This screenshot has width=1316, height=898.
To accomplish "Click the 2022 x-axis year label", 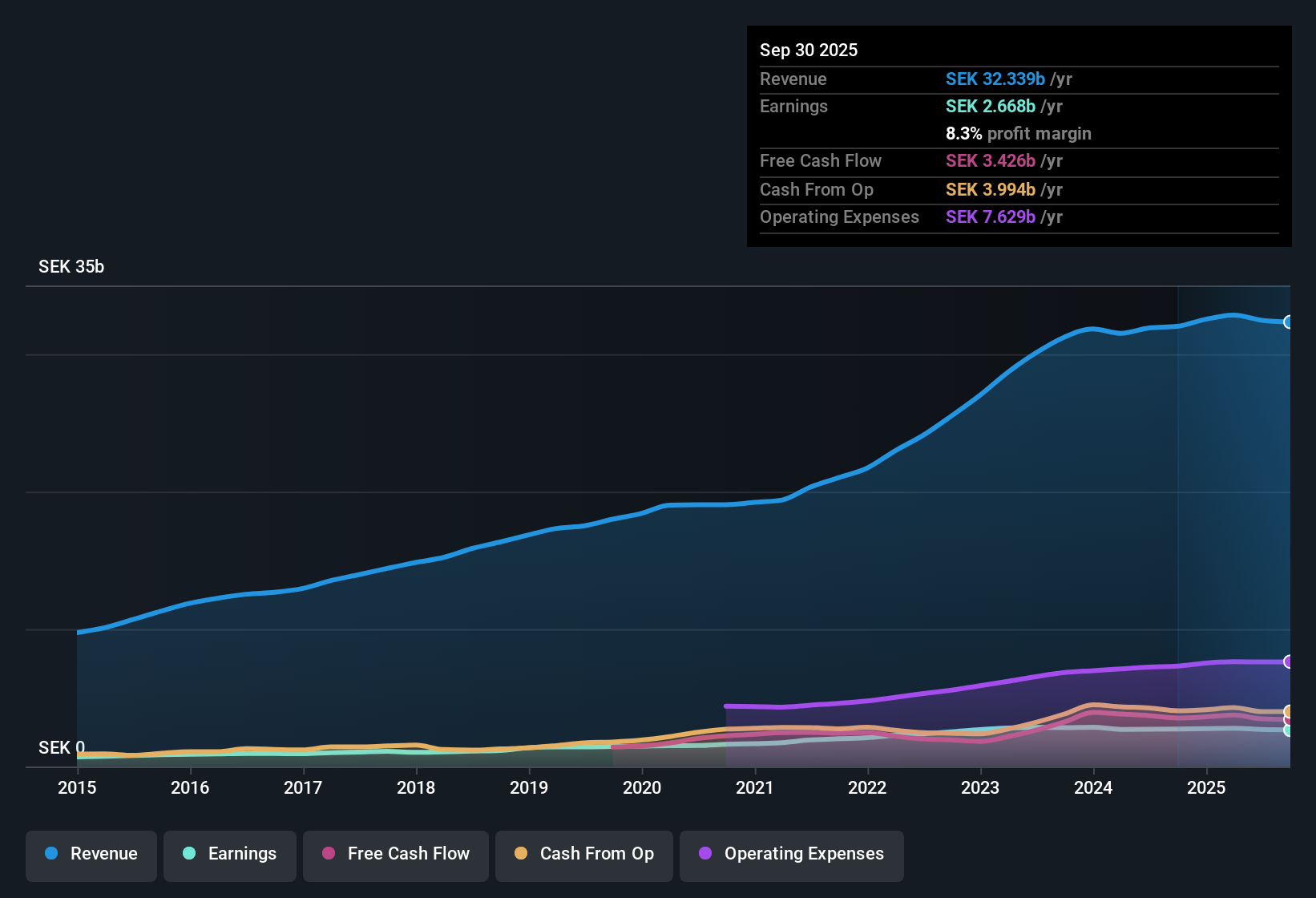I will 867,787.
